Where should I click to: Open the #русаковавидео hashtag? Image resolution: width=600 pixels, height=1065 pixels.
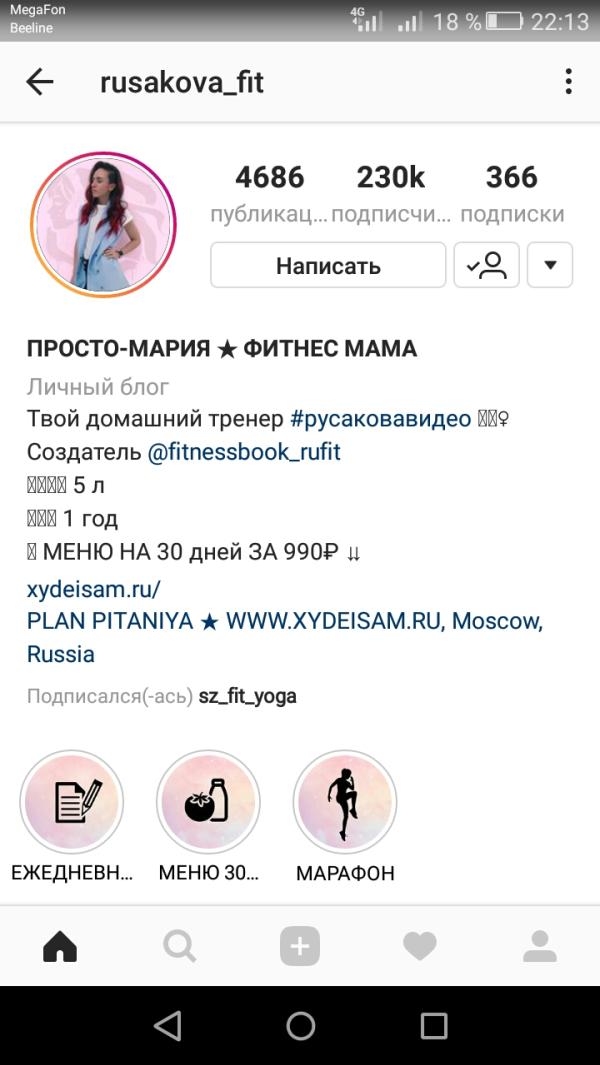tap(381, 419)
